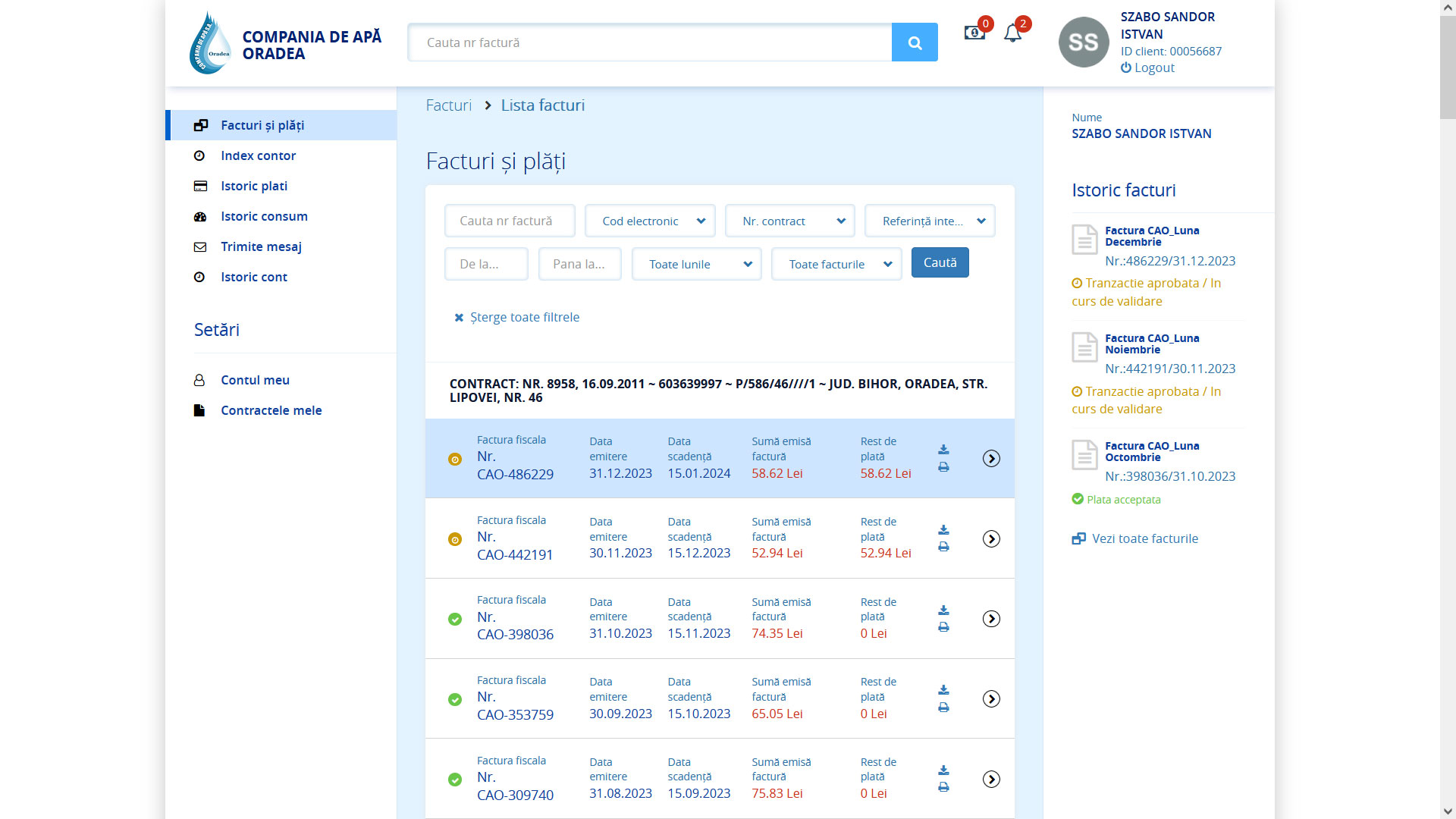This screenshot has width=1456, height=819.
Task: Download invoice CAO-486229
Action: coord(943,450)
